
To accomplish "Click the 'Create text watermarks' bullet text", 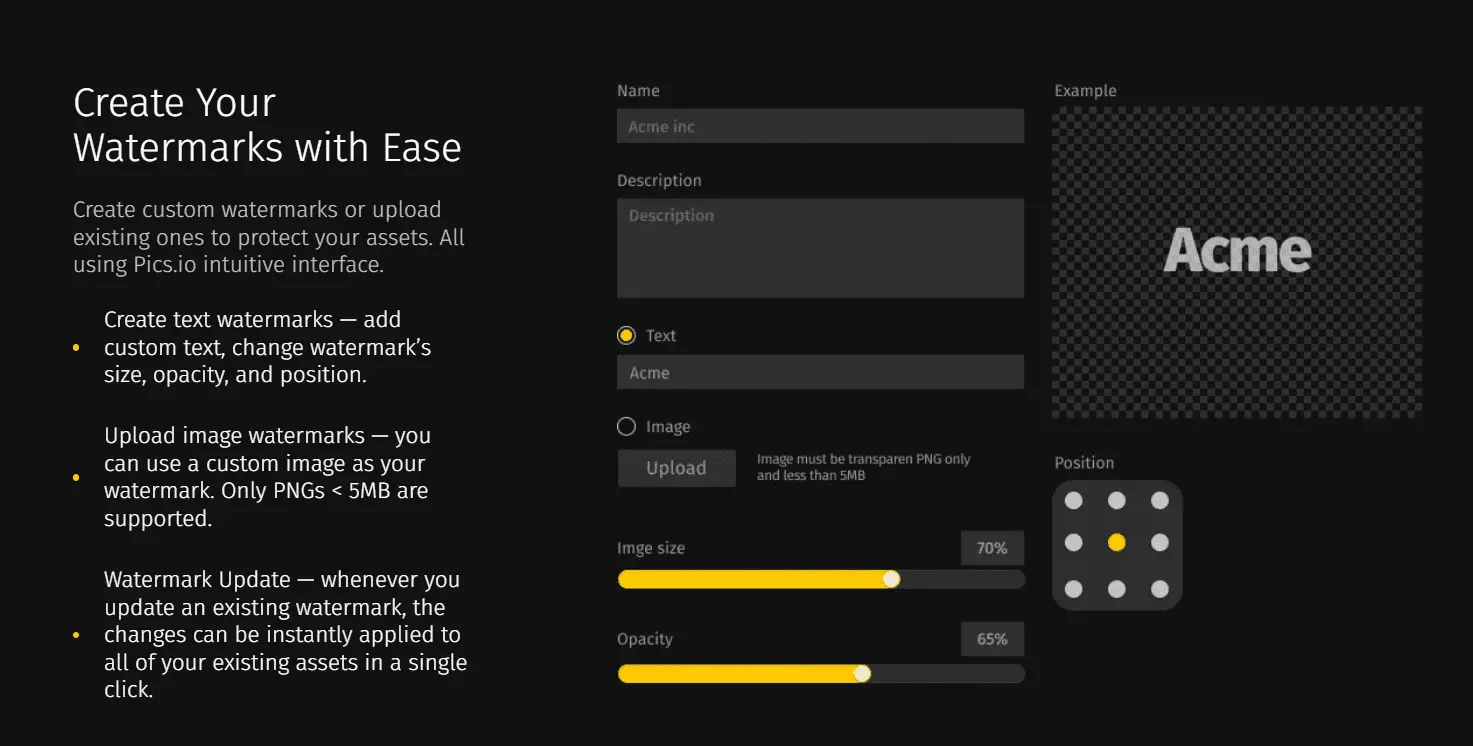I will coord(268,347).
